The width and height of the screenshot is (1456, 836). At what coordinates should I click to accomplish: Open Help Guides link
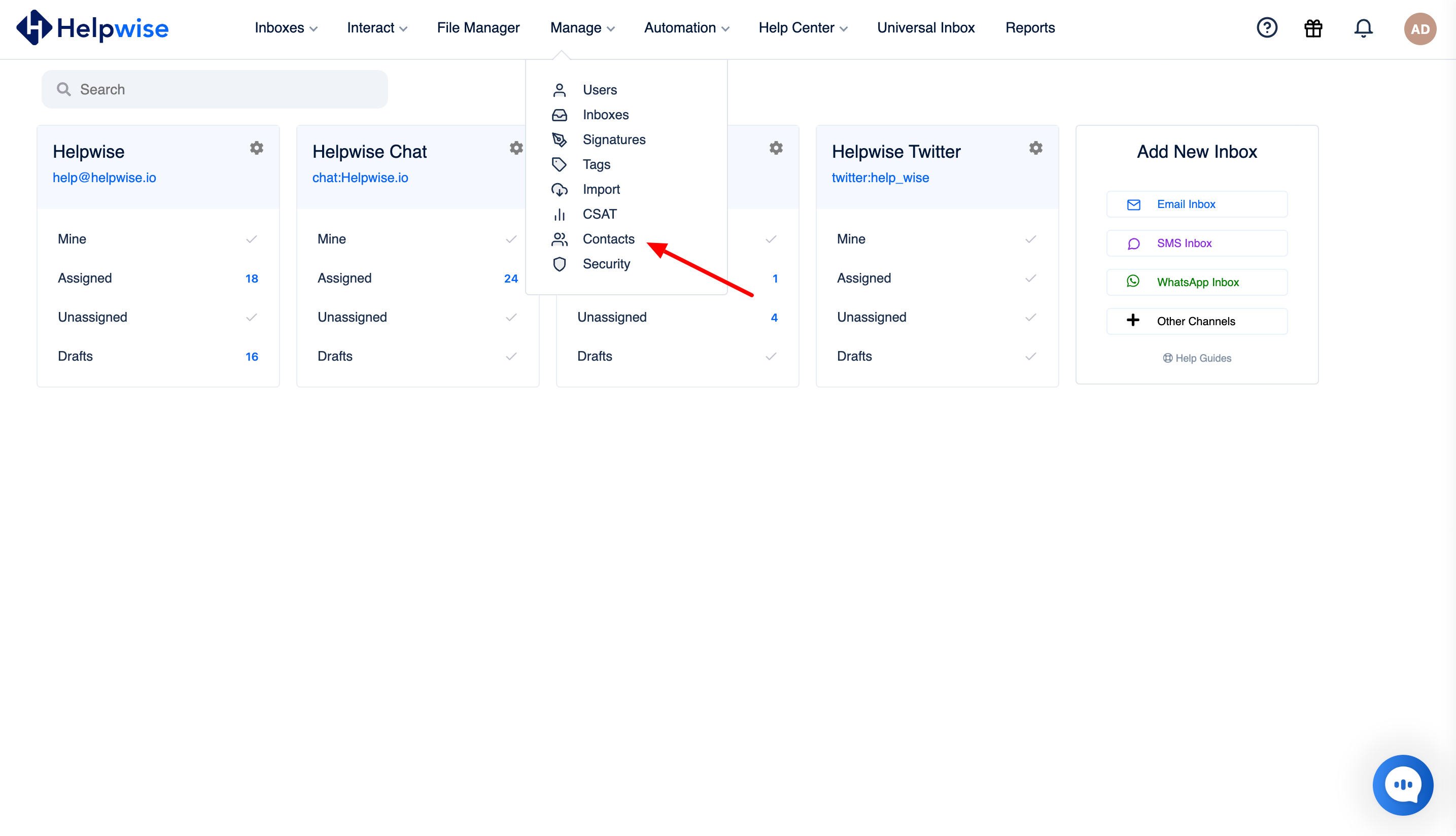(1197, 358)
